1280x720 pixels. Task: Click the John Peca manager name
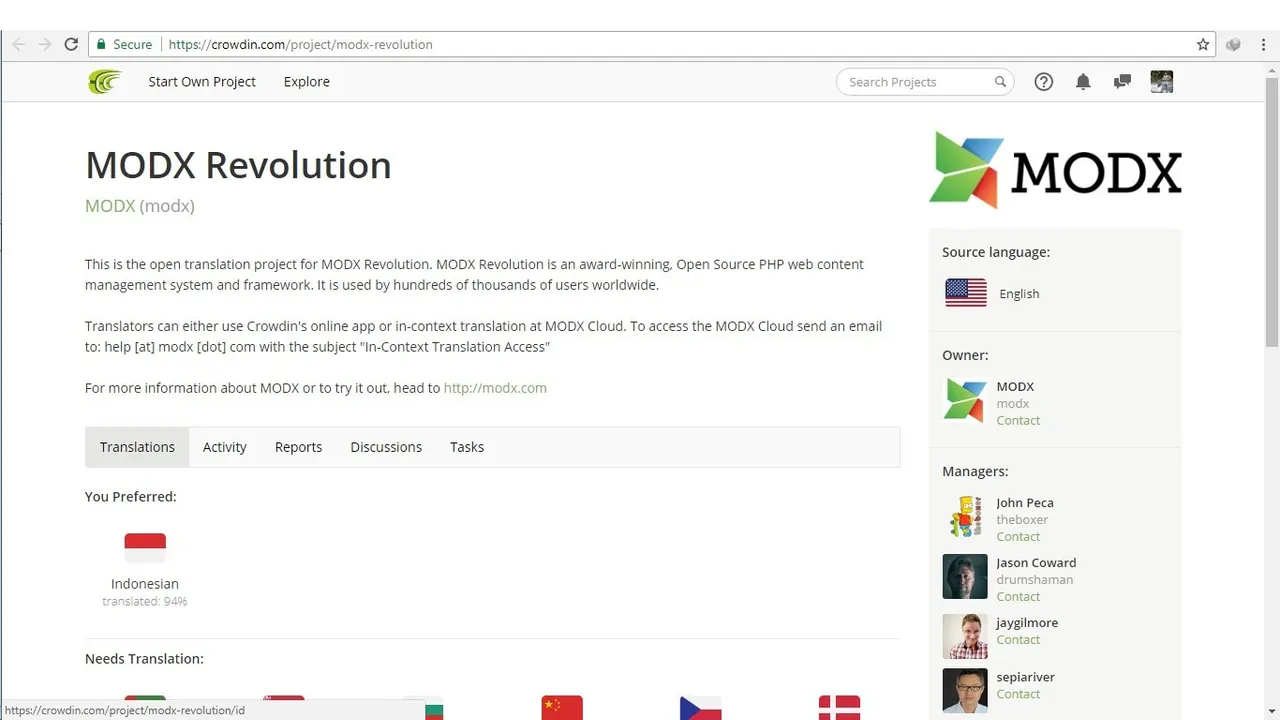1025,503
